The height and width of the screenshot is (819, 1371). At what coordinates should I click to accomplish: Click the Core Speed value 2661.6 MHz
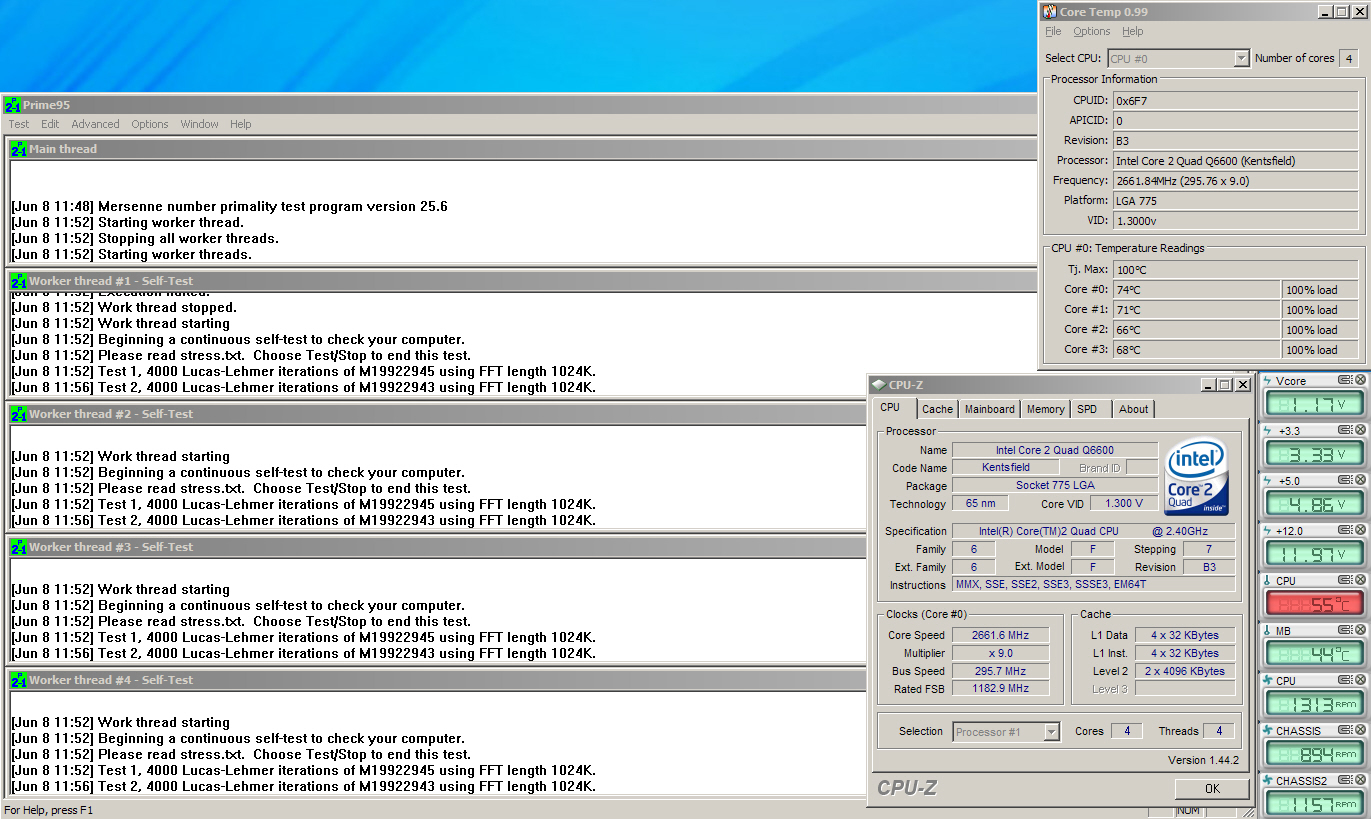coord(1000,635)
